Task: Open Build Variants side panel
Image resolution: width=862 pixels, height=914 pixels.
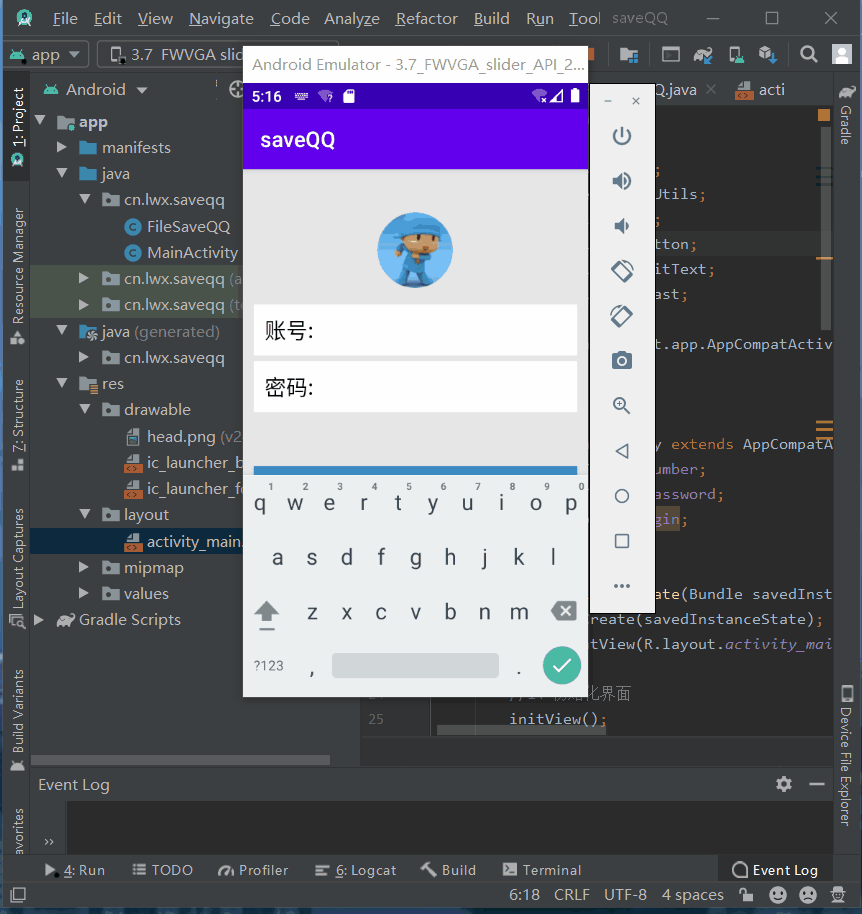Action: (17, 719)
